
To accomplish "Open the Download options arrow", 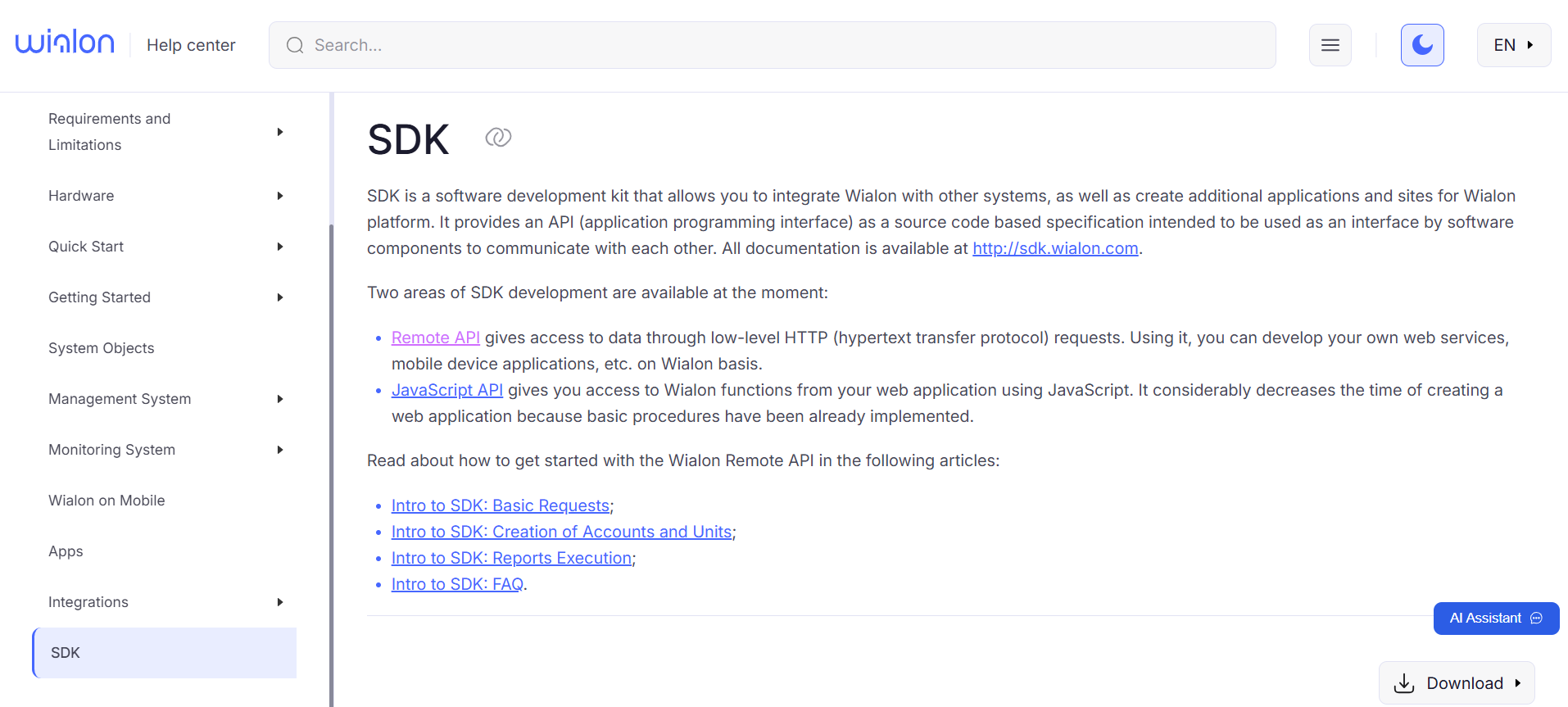I will (1518, 683).
